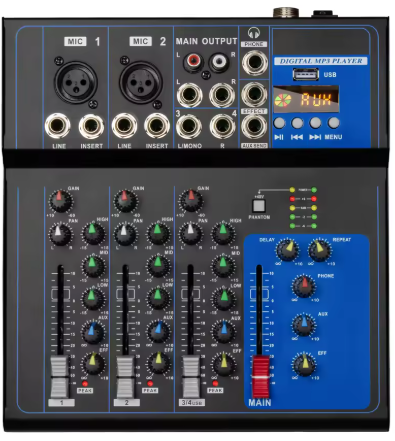This screenshot has height=441, width=395.
Task: Click channel 1 PEAK LED
Action: coord(85,383)
